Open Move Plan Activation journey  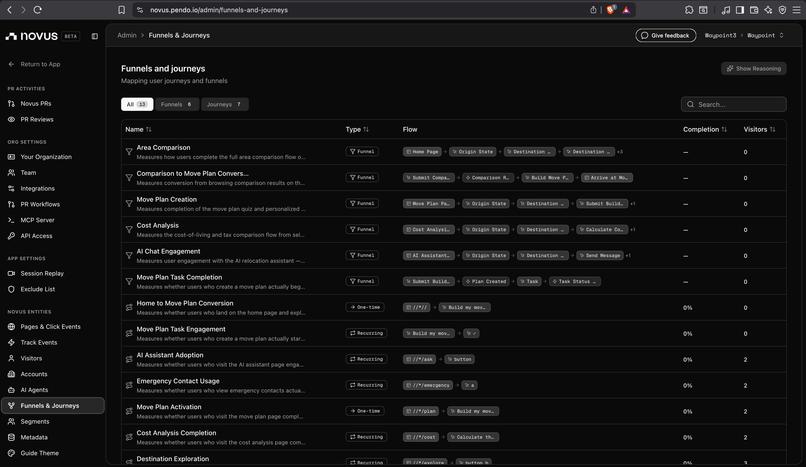coord(453,412)
